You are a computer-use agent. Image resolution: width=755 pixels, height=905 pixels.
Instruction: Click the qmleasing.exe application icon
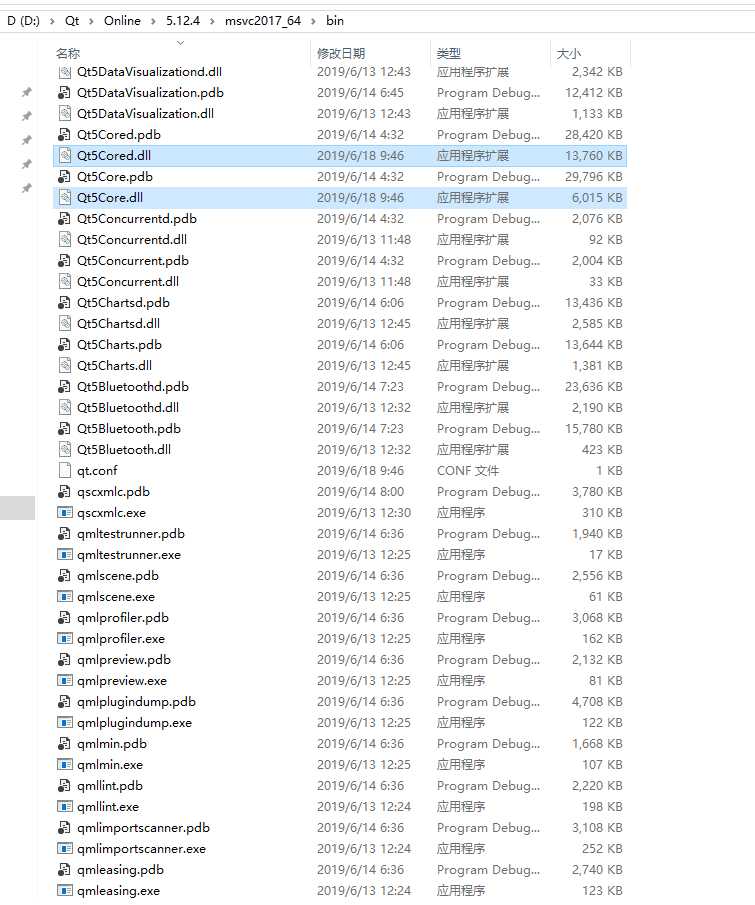point(65,891)
